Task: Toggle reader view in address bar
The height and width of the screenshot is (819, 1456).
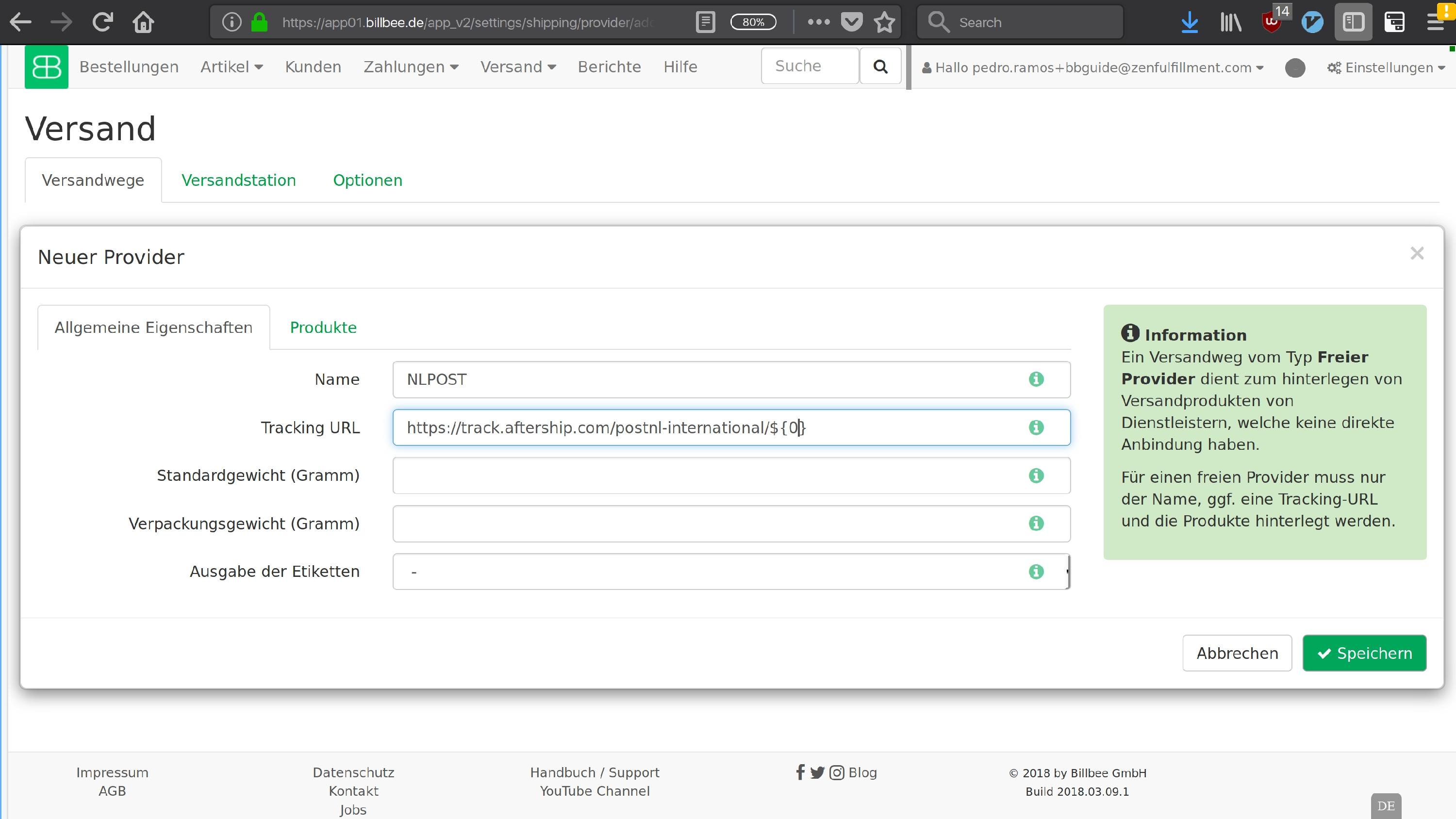Action: pyautogui.click(x=705, y=23)
